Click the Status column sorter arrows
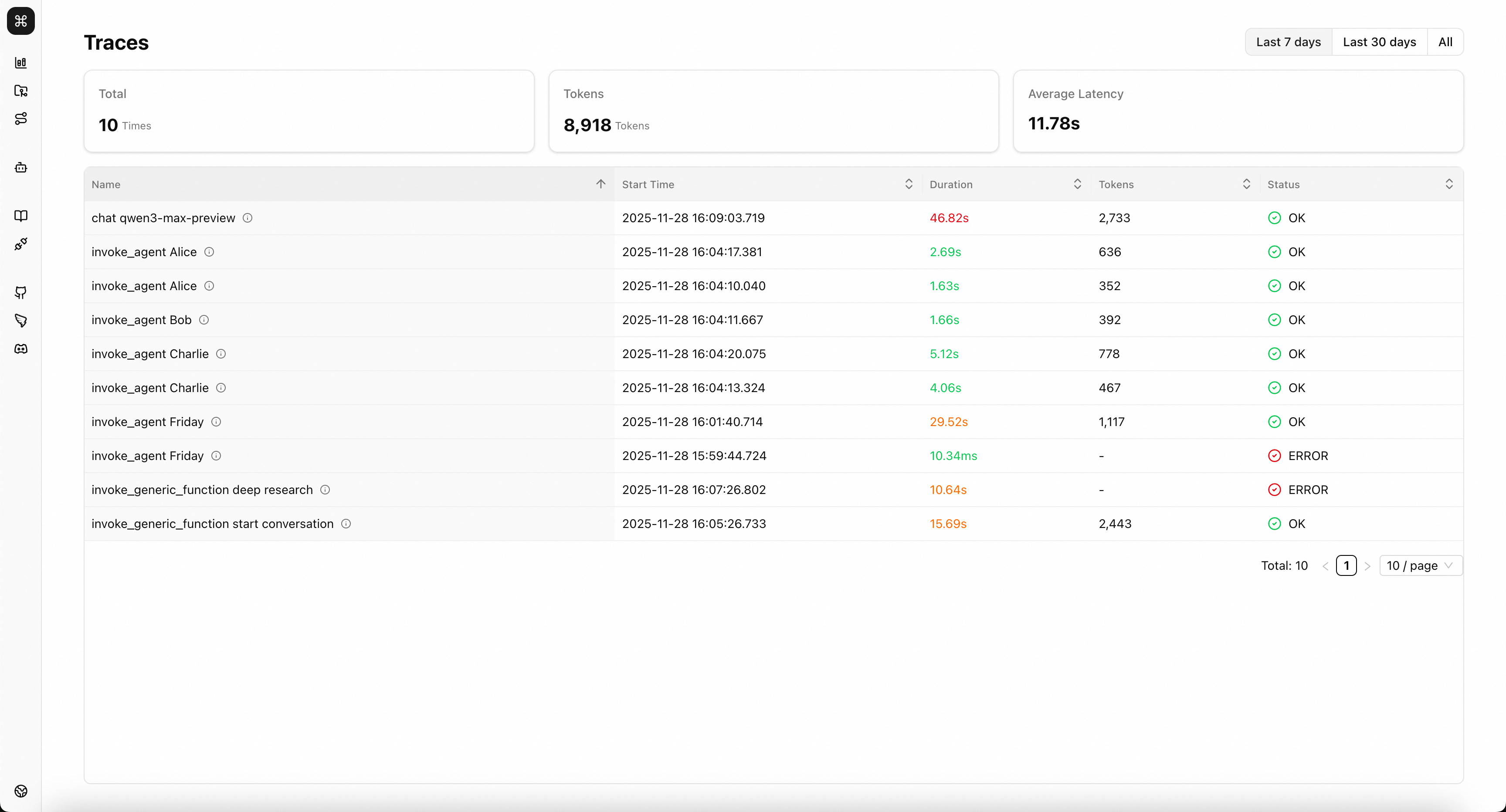 [x=1449, y=184]
